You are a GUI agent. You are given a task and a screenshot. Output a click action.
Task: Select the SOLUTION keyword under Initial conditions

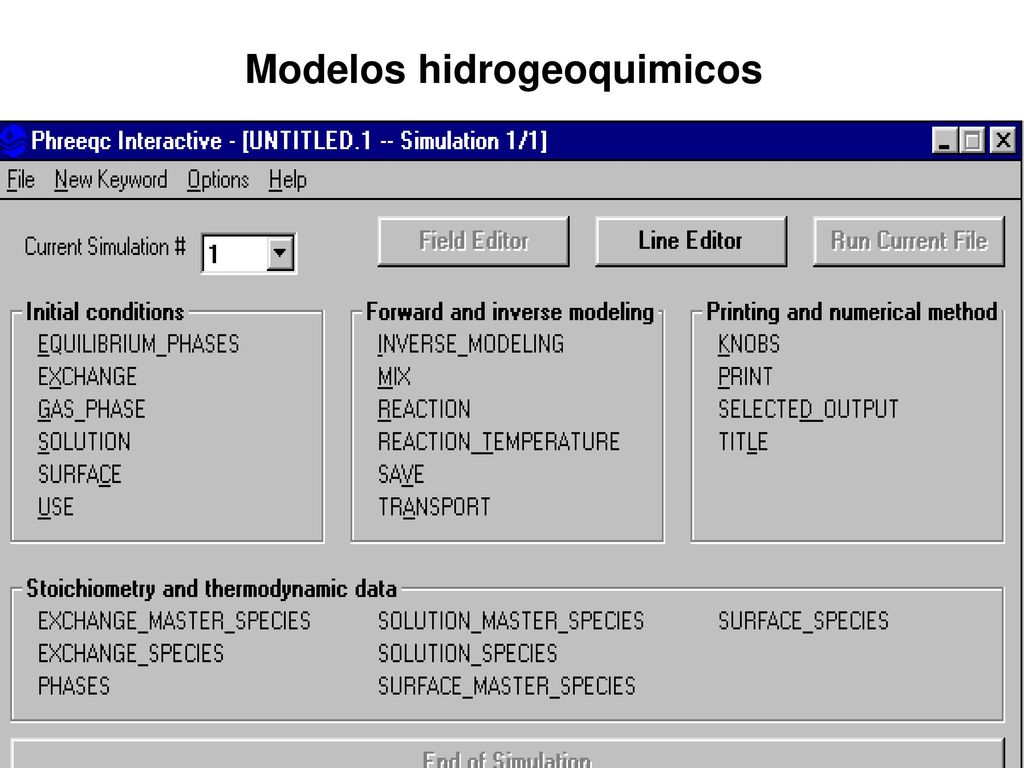click(84, 442)
